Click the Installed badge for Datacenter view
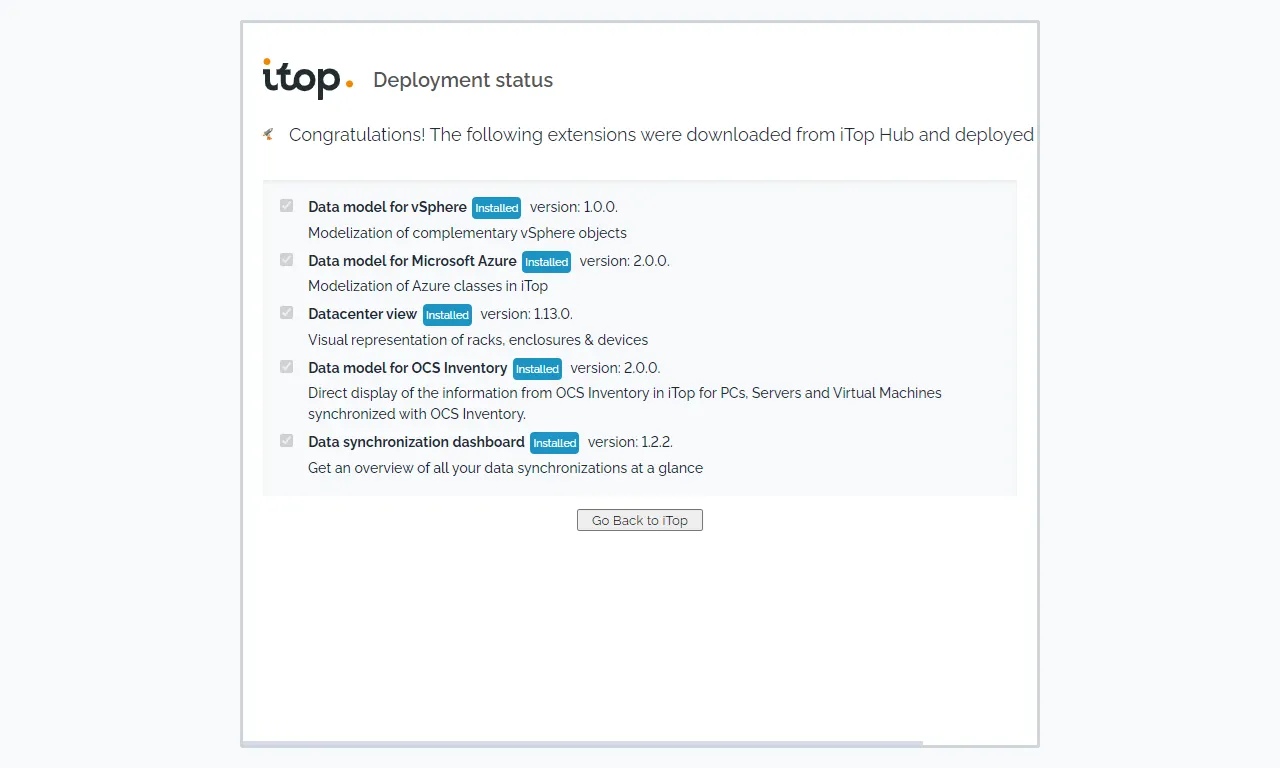This screenshot has height=768, width=1280. click(447, 315)
